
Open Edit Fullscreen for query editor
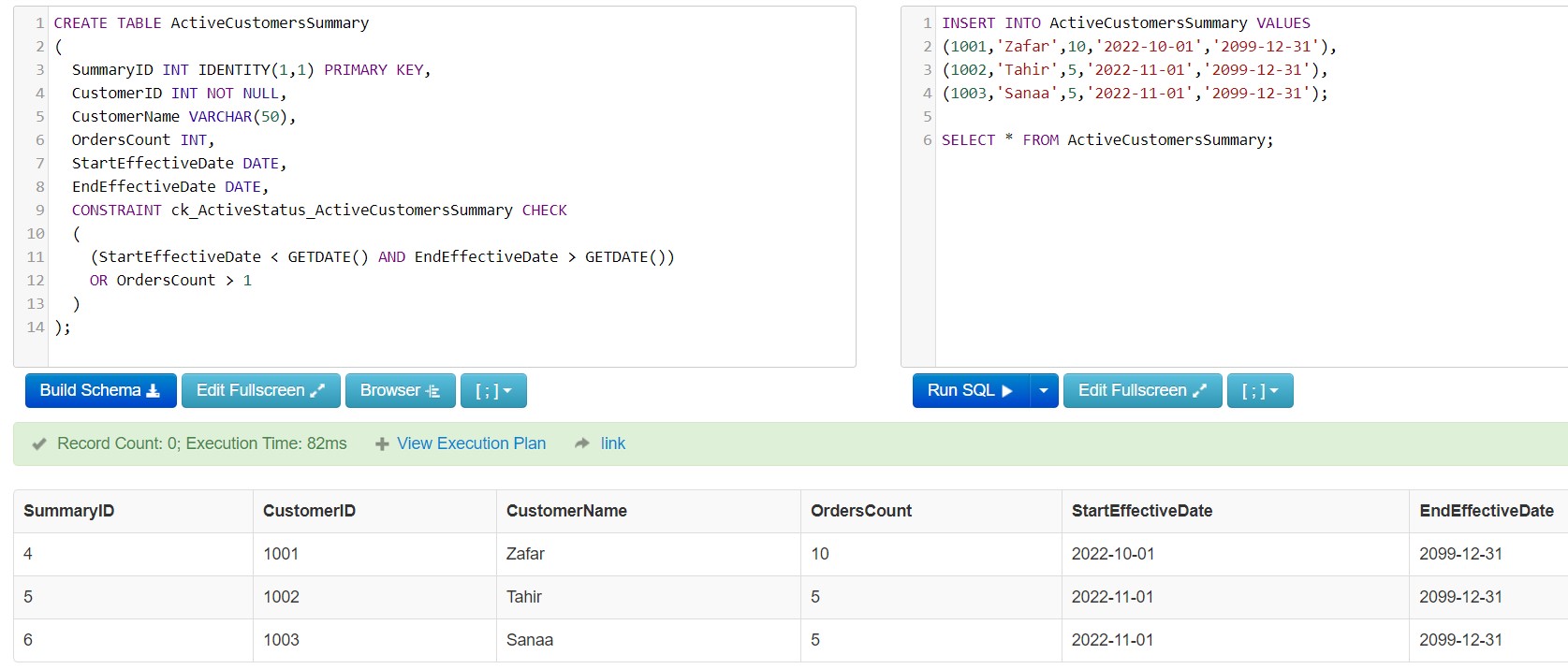point(1142,390)
